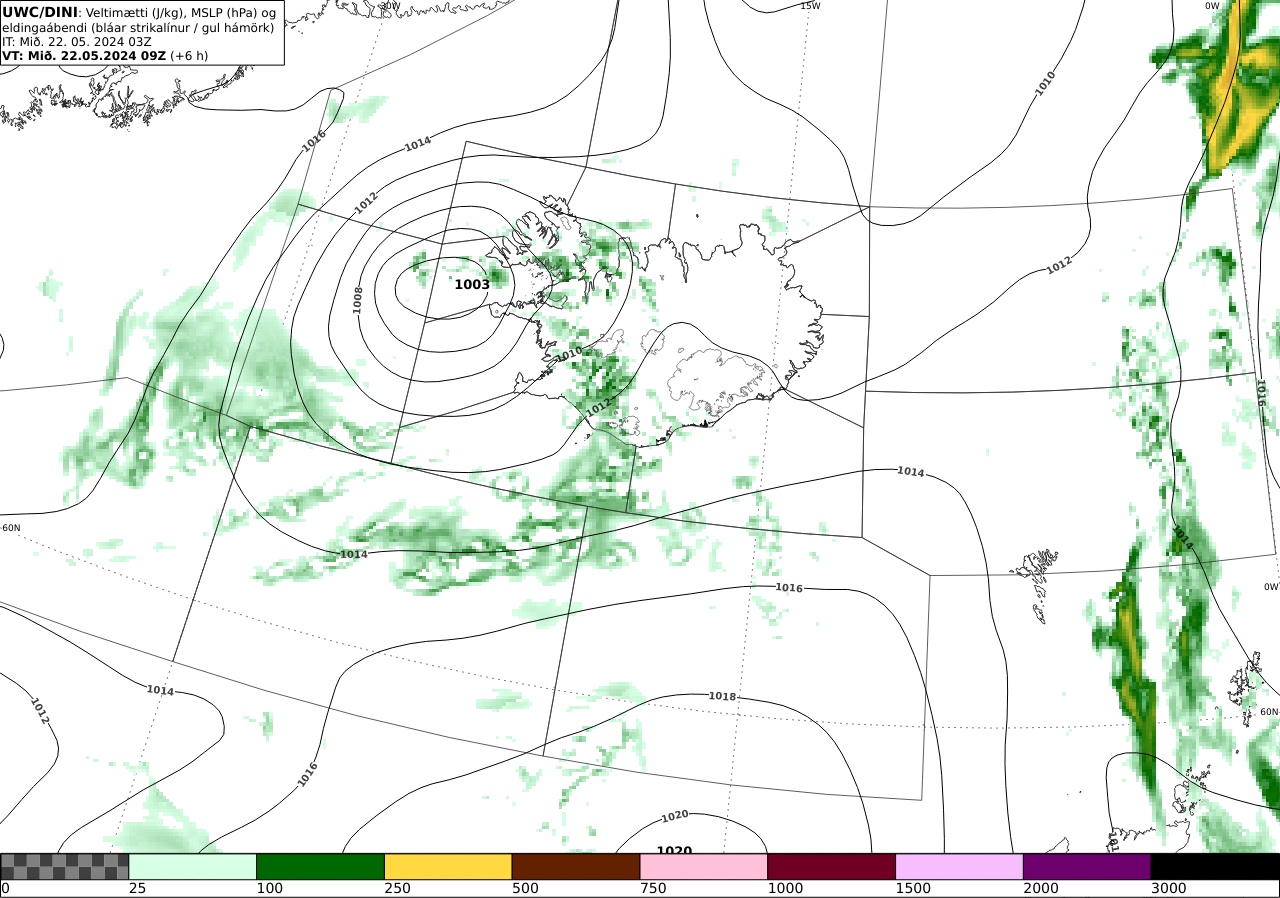Select the yellow 250–500 legend swatch
The width and height of the screenshot is (1280, 898).
coord(448,866)
